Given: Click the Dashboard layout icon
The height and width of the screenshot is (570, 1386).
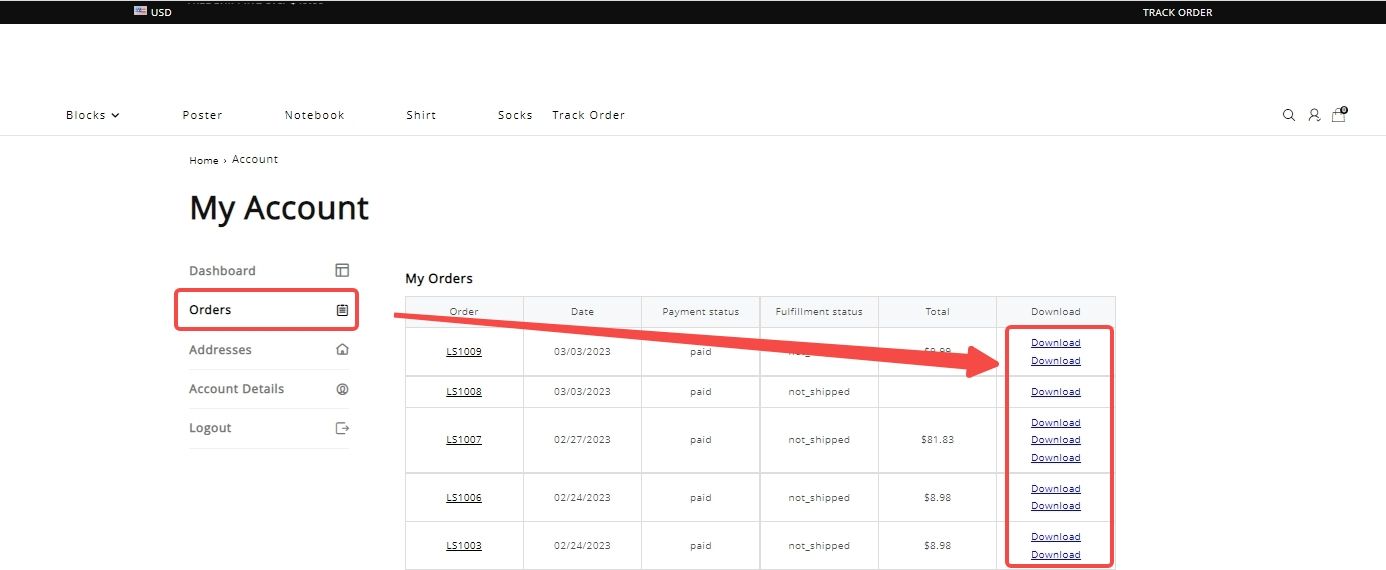Looking at the screenshot, I should pos(342,270).
